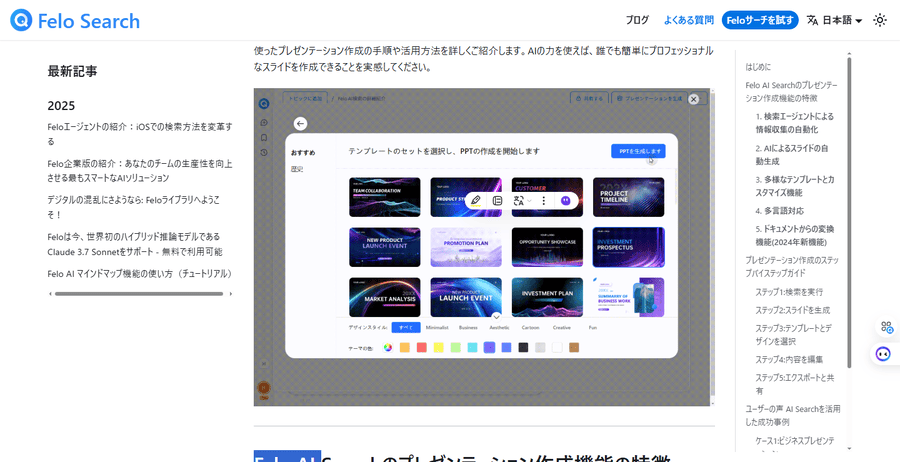Image resolution: width=900 pixels, height=462 pixels.
Task: Select the Minimalist design style filter
Action: [x=437, y=328]
